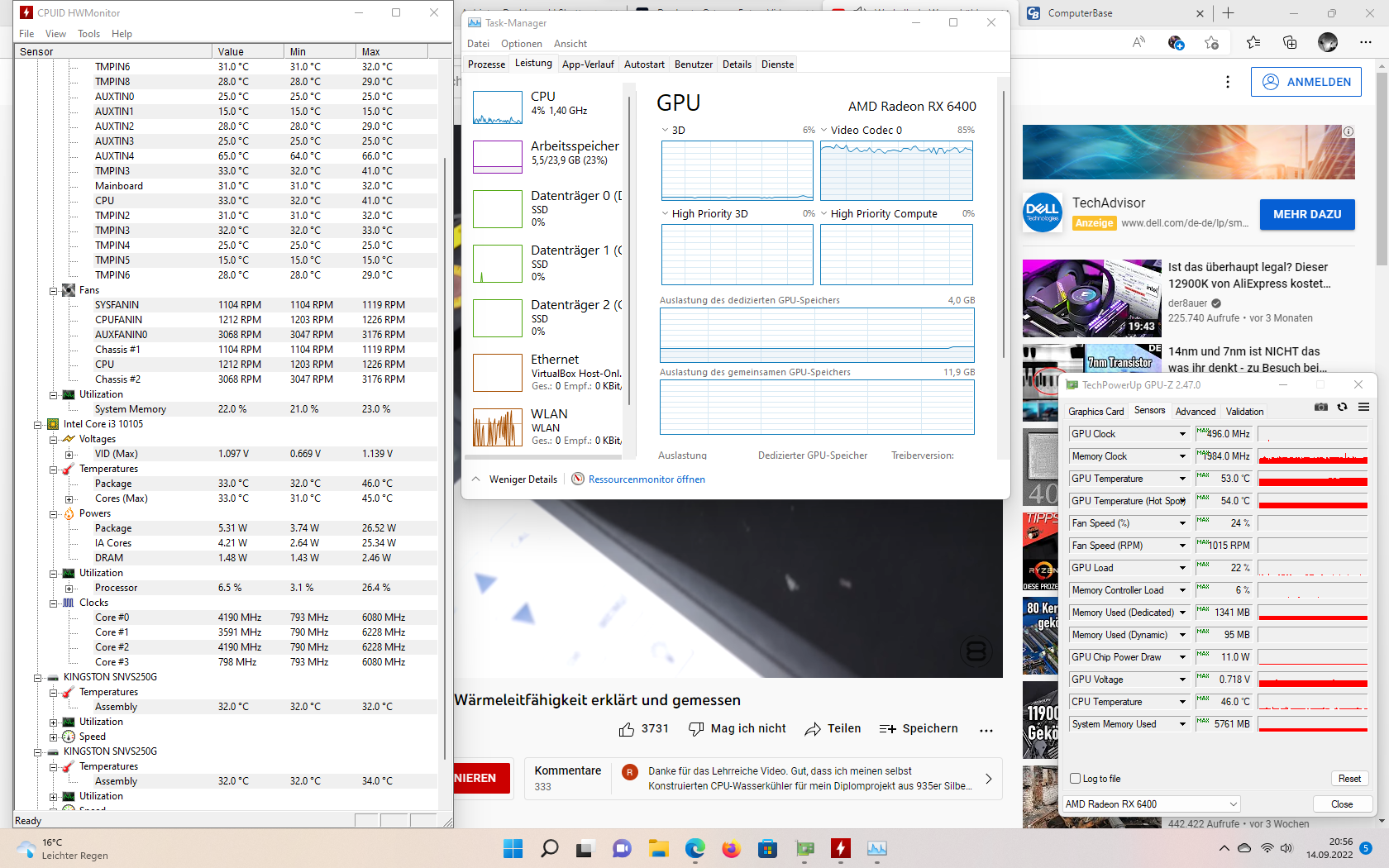The width and height of the screenshot is (1389, 868).
Task: Open the Advanced tab in GPU-Z
Action: tap(1196, 412)
